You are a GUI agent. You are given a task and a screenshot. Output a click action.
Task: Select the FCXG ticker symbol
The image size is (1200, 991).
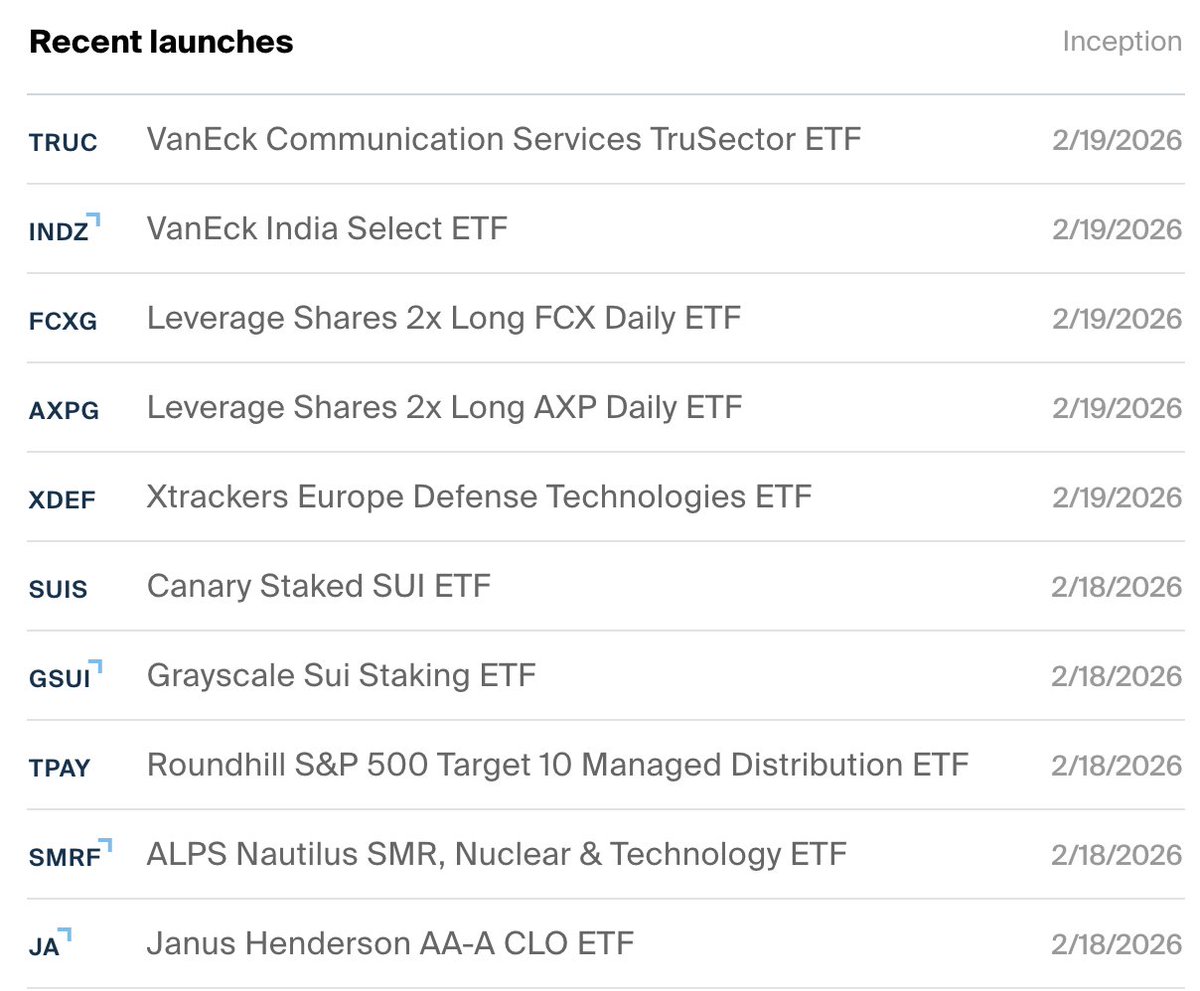63,321
